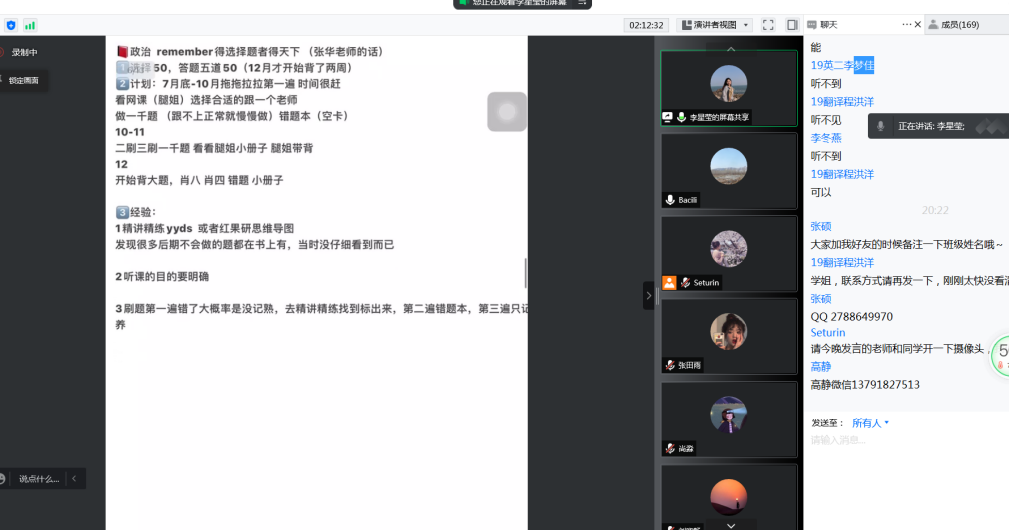This screenshot has width=1009, height=530.
Task: Click line 2 听课的目的要明确
Action: coord(162,277)
